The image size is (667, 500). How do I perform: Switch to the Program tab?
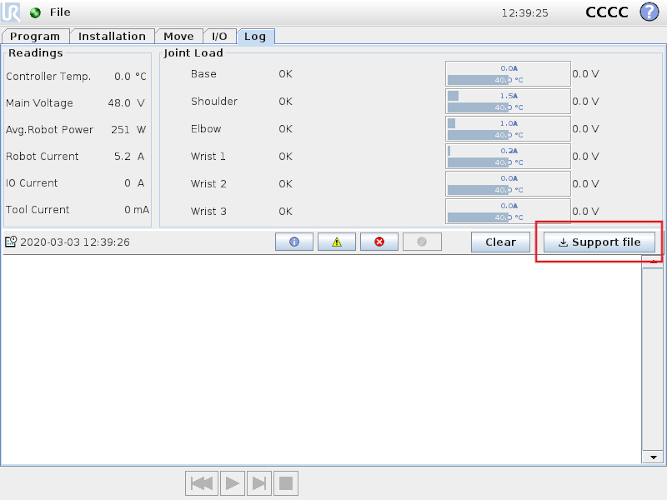[x=35, y=36]
